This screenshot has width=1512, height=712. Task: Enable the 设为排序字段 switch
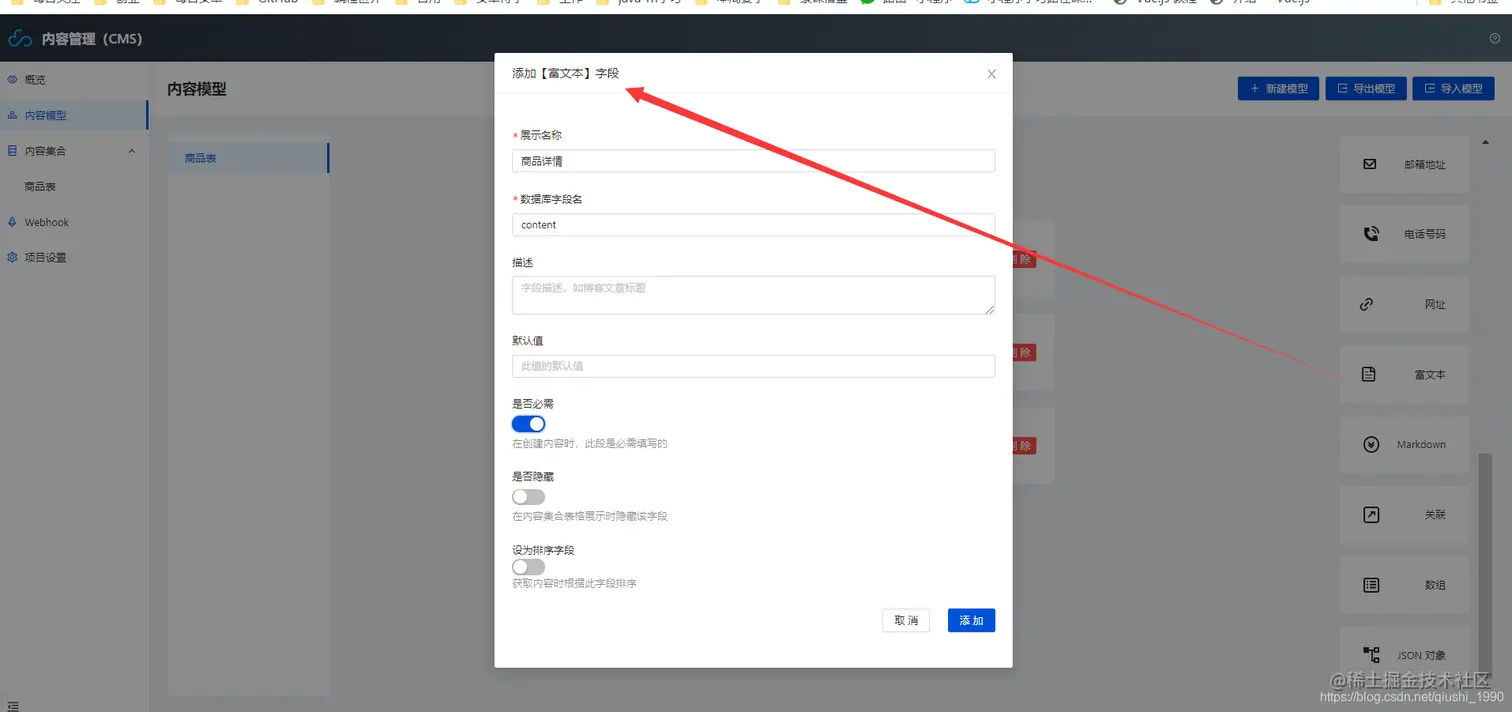click(x=528, y=567)
